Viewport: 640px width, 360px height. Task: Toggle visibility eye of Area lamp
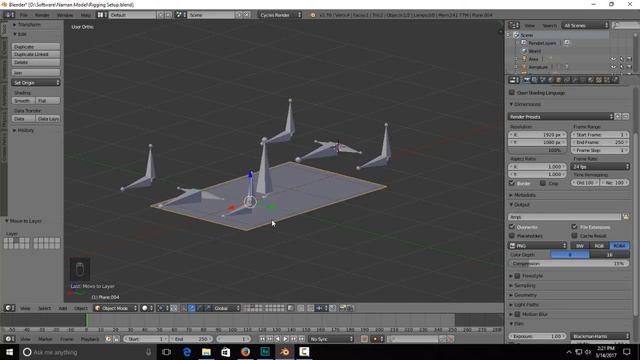tap(613, 59)
